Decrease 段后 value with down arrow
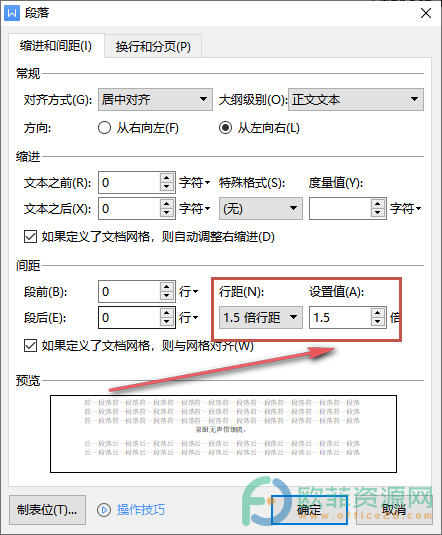Screen dimensions: 442x535 (167, 322)
